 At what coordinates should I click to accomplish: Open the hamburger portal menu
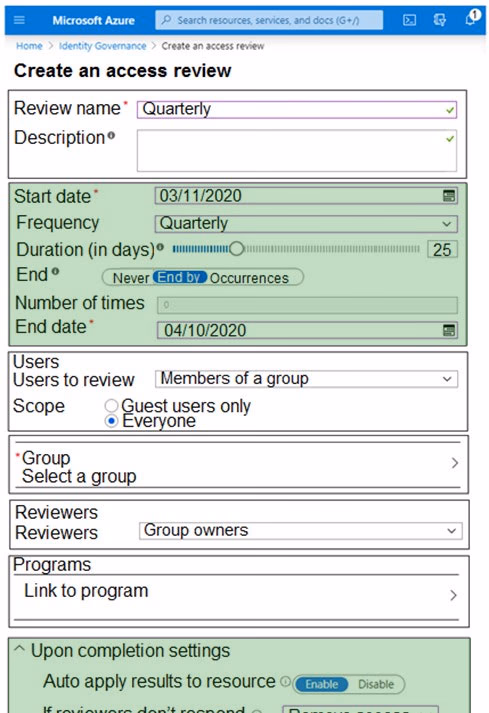click(x=19, y=20)
